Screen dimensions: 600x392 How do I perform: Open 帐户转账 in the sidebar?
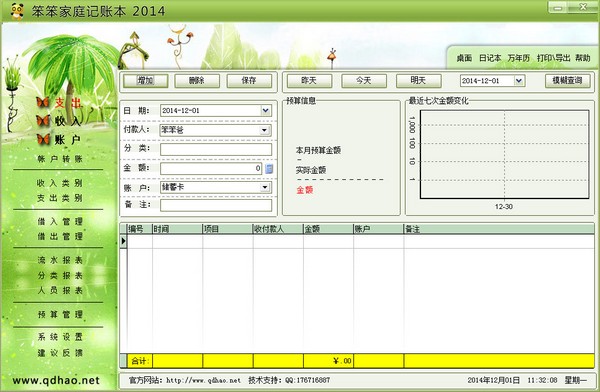click(60, 159)
